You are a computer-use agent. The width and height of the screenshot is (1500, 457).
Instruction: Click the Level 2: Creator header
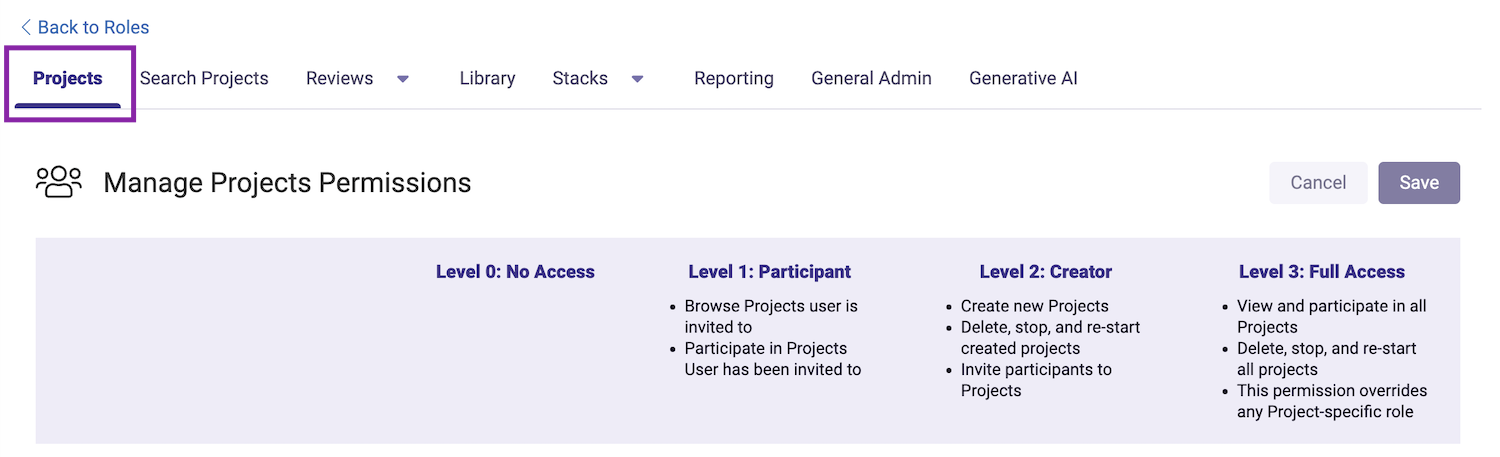pyautogui.click(x=1046, y=272)
